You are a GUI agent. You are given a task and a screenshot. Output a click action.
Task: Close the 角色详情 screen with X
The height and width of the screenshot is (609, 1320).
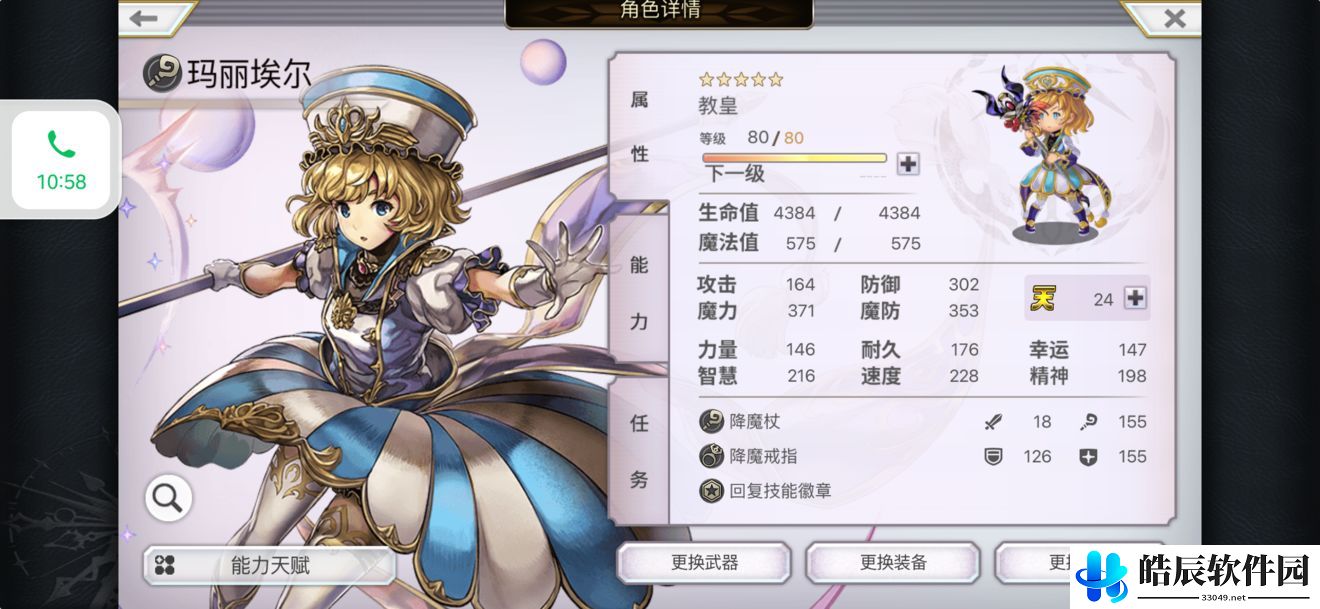pos(1174,18)
